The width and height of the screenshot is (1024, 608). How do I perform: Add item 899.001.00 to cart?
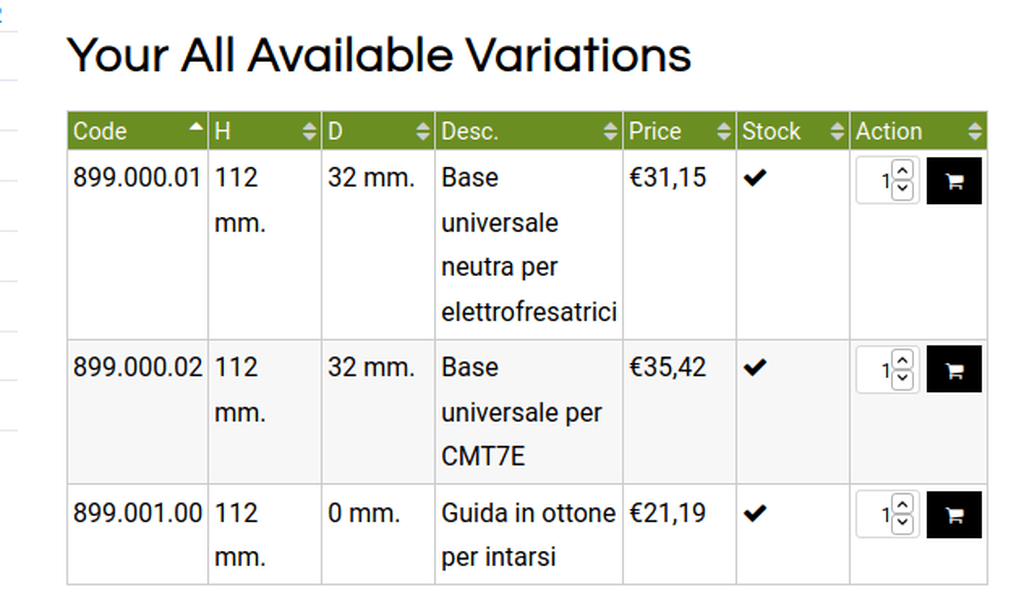pos(953,515)
